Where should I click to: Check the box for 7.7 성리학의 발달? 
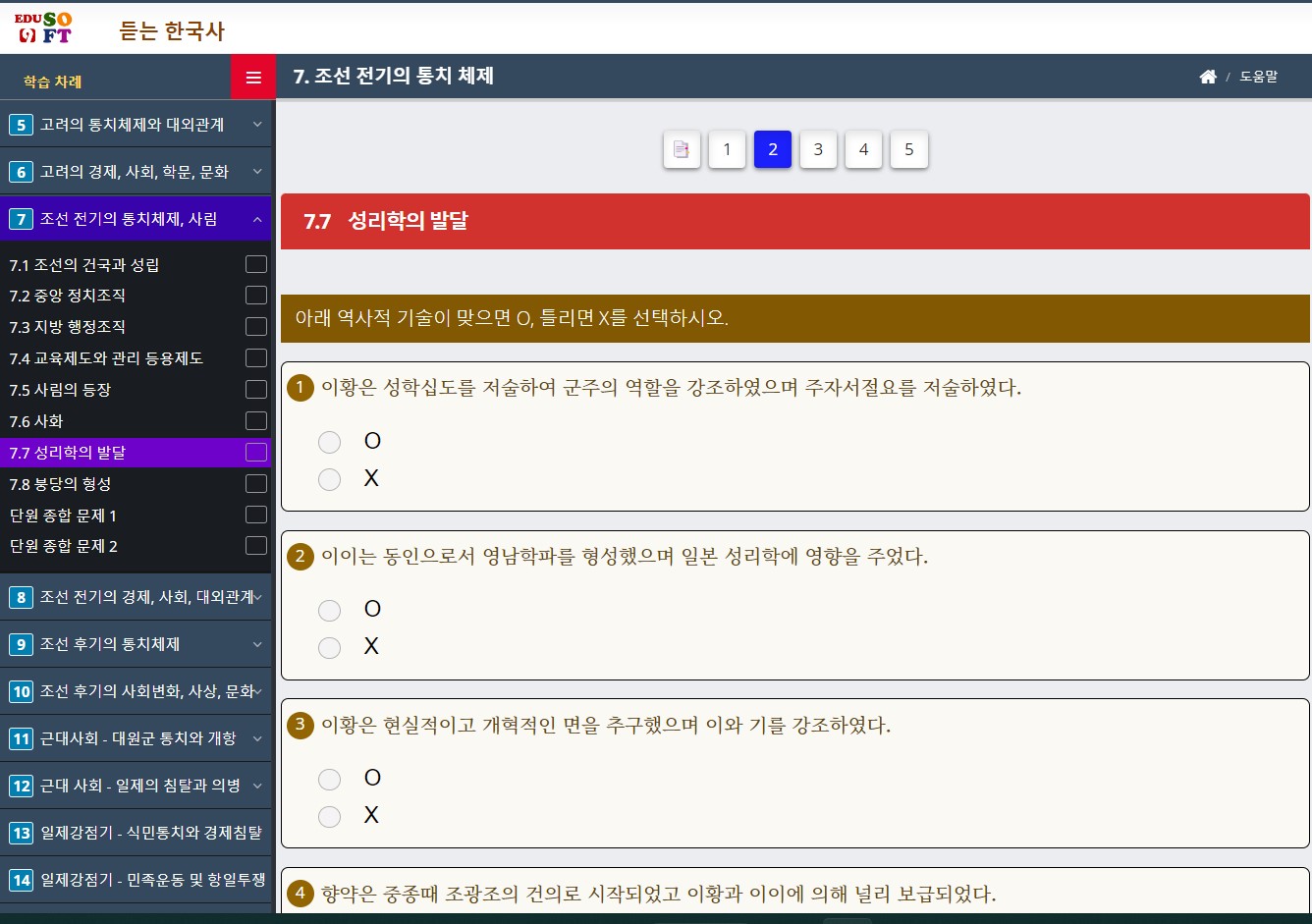(x=256, y=452)
